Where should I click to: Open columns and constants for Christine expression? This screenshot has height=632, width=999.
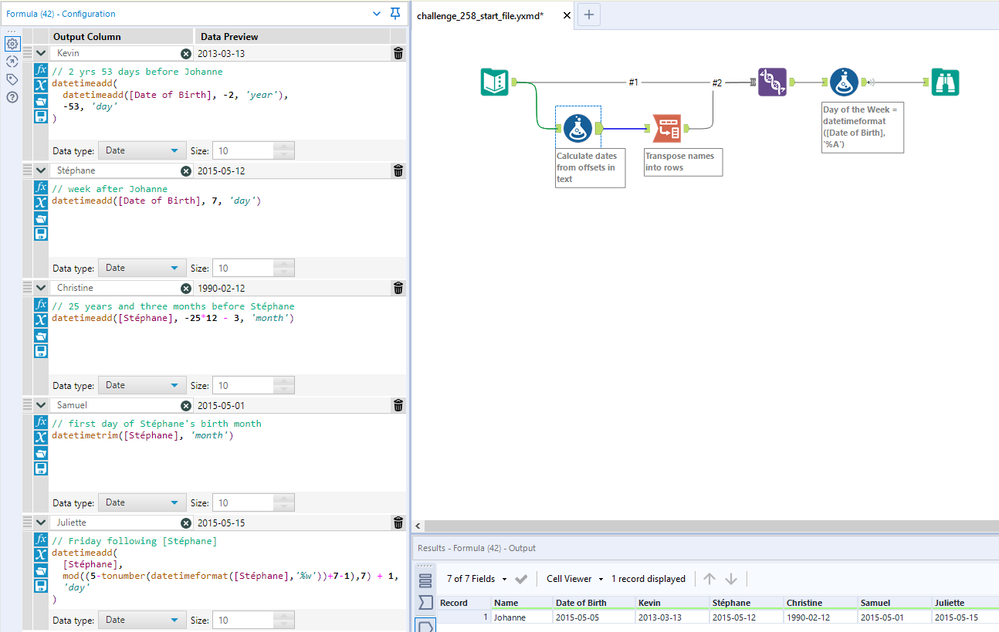[41, 320]
